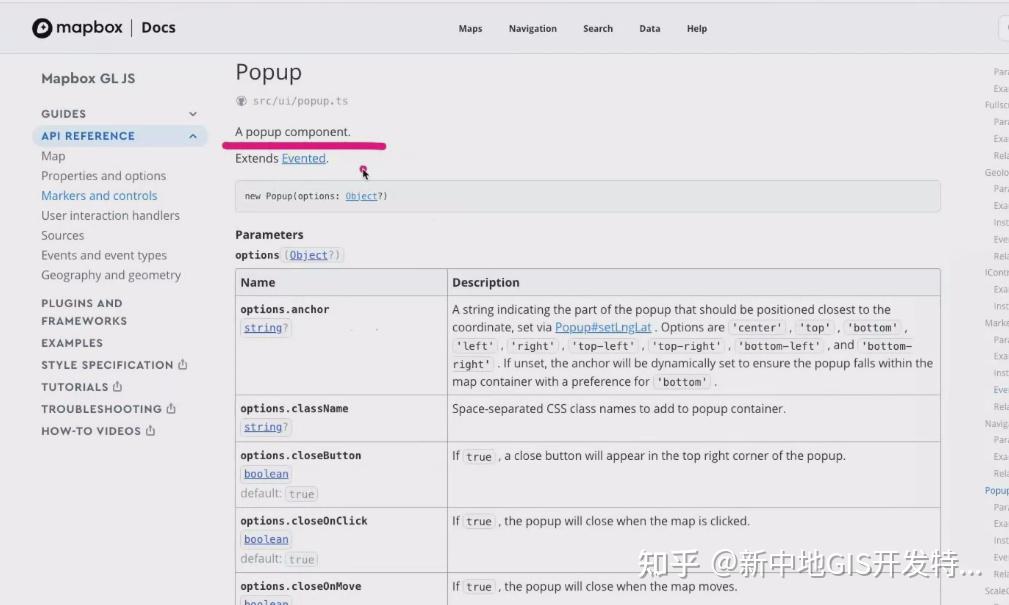Viewport: 1009px width, 605px height.
Task: Open the boolean link under options.closeButton
Action: tap(265, 473)
